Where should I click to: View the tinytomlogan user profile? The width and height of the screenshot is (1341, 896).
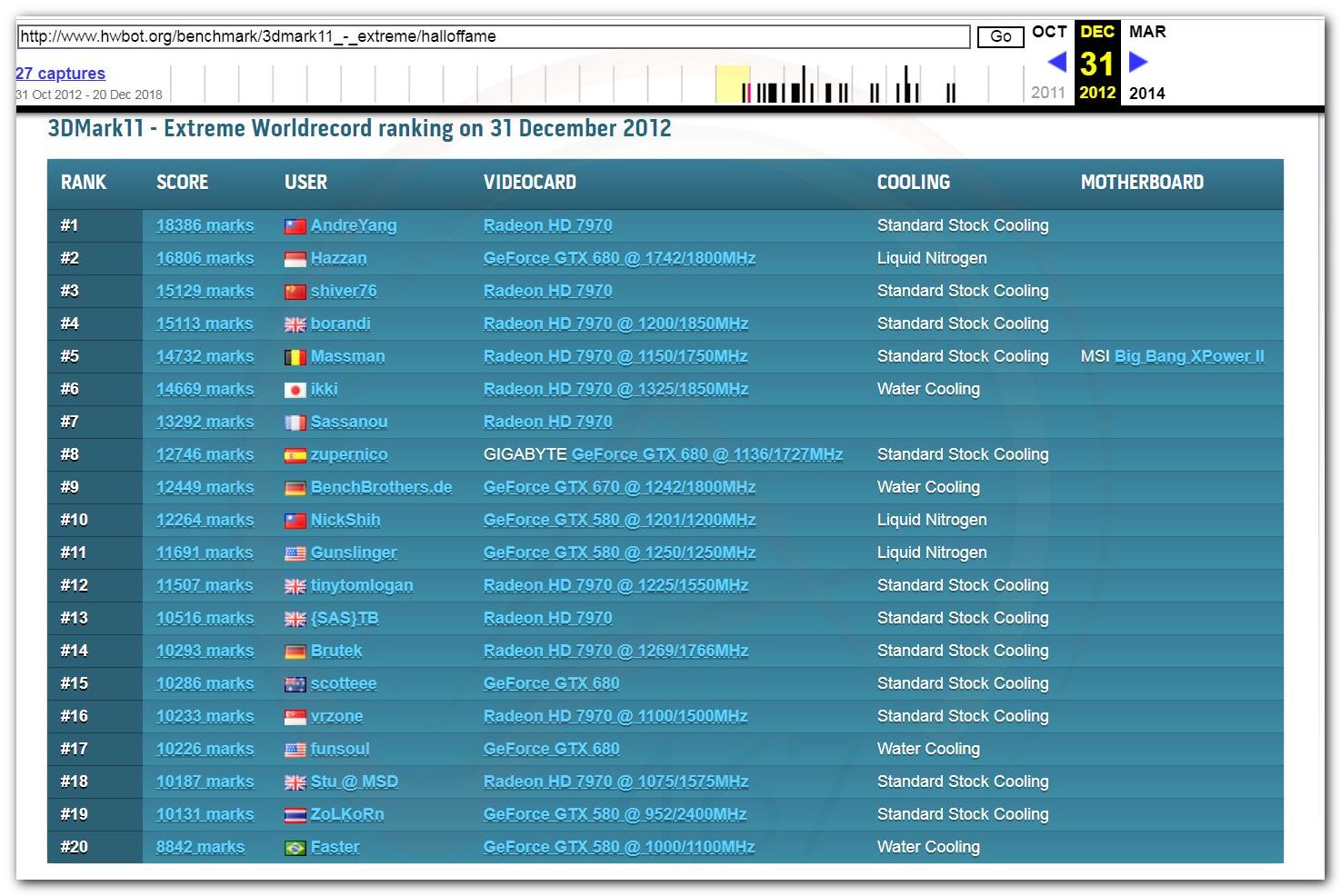point(361,585)
